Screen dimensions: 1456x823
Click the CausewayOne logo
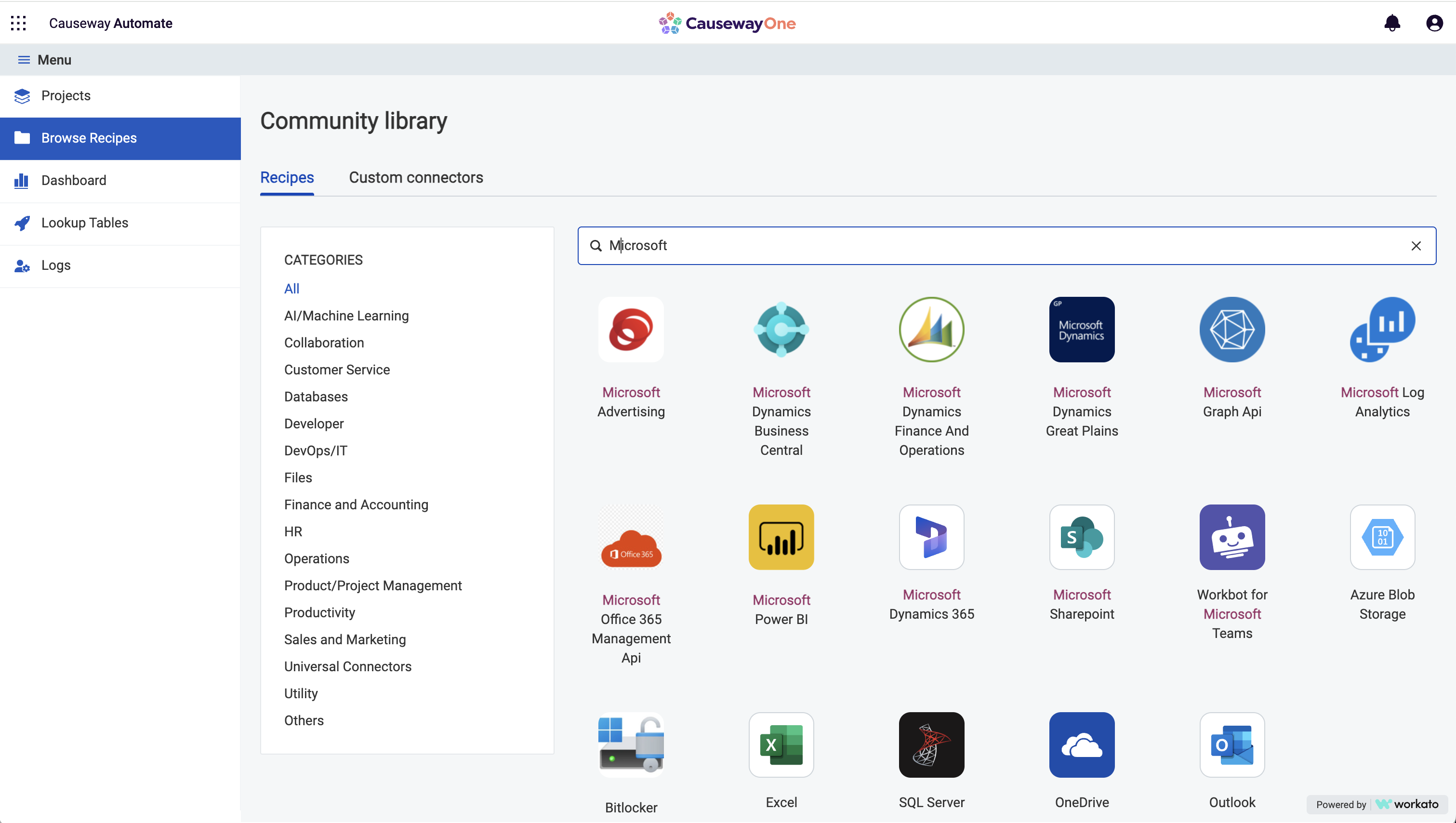[x=727, y=23]
